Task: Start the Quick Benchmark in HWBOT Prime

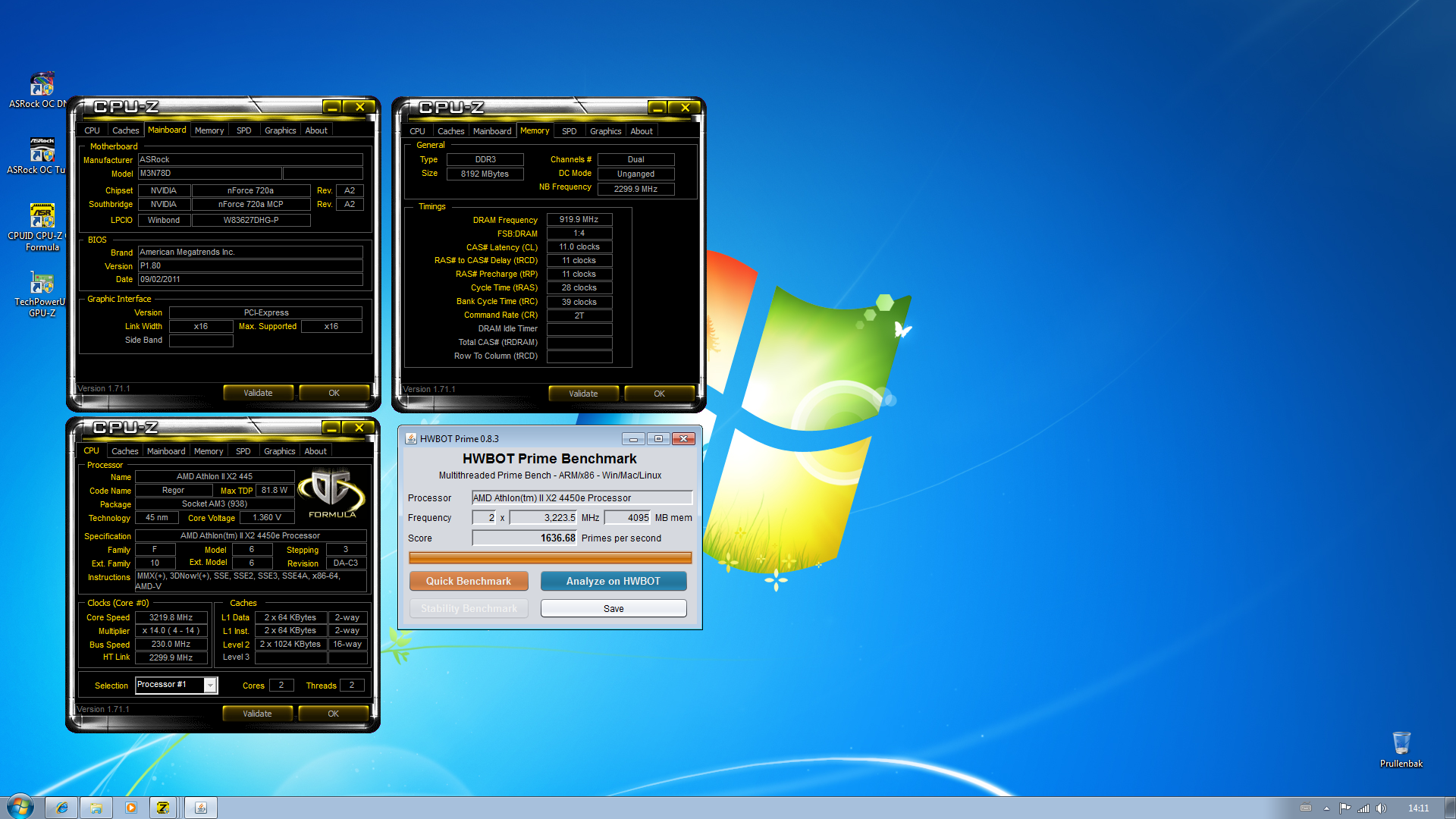Action: 469,581
